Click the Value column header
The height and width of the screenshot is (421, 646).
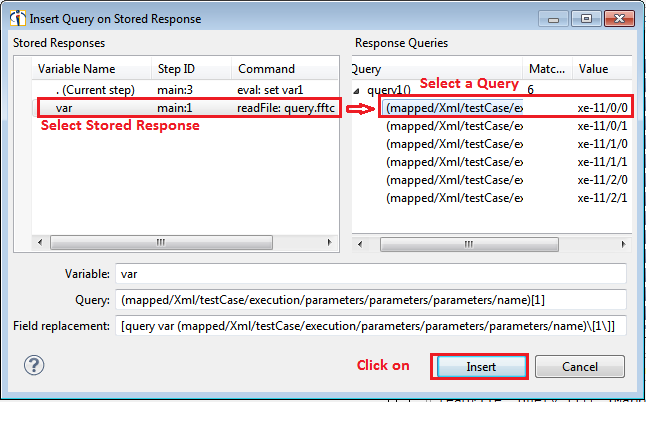600,69
